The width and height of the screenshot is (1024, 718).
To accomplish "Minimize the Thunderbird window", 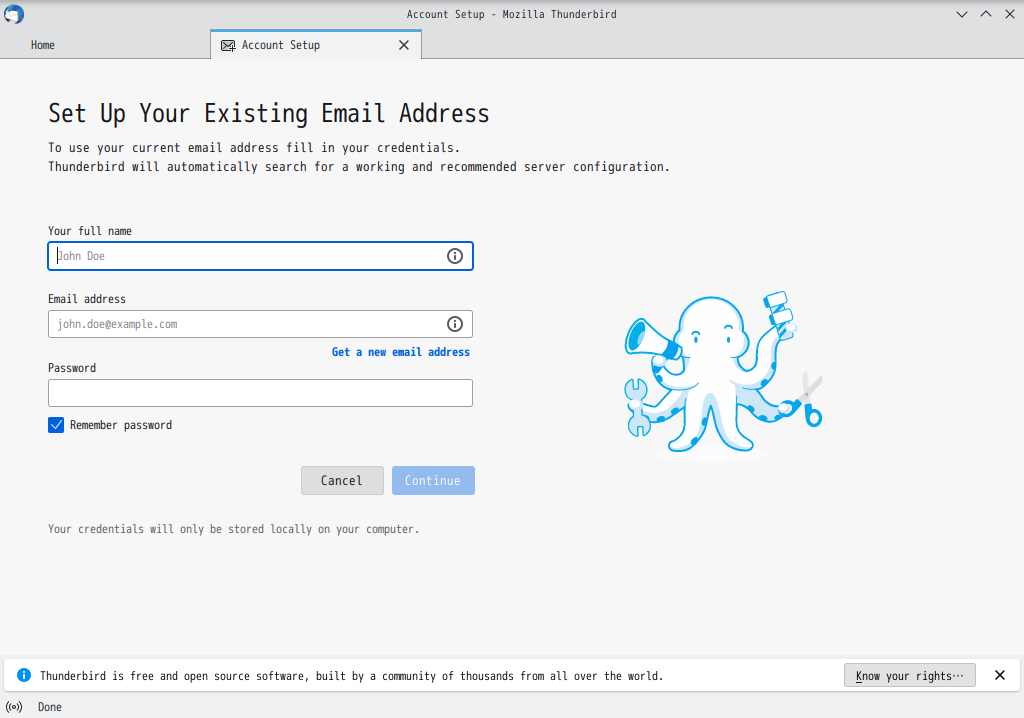I will [961, 14].
